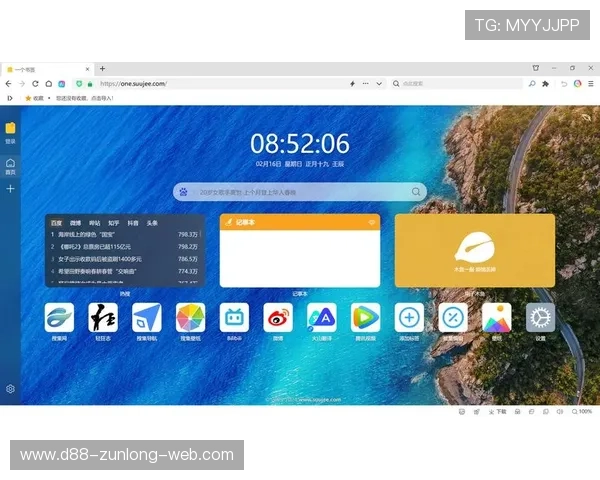Viewport: 600px width, 480px height.
Task: Open the first hot list item 798.3万
Action: [x=125, y=234]
